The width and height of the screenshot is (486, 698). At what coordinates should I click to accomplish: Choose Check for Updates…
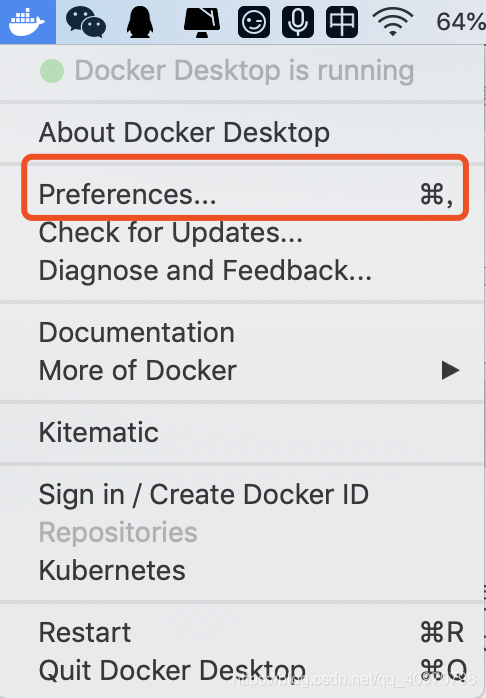click(242, 232)
